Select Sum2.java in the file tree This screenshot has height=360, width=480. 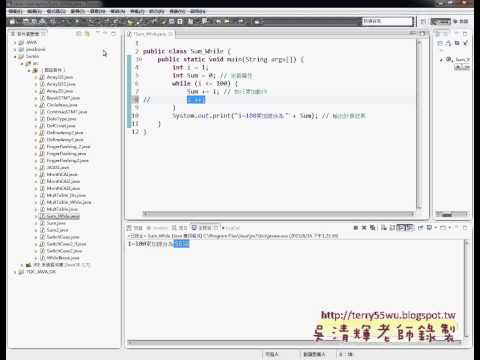tap(54, 230)
